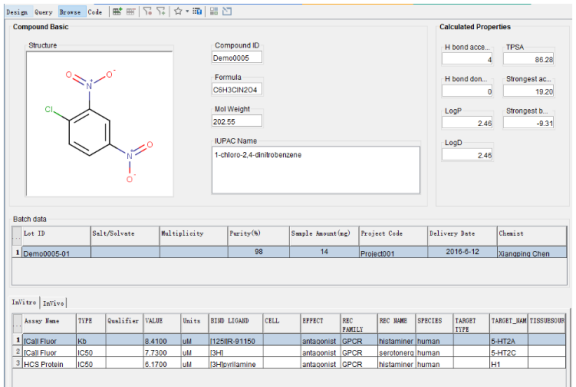Open the dropdown arrow beside the star
This screenshot has height=387, width=576.
(x=187, y=11)
